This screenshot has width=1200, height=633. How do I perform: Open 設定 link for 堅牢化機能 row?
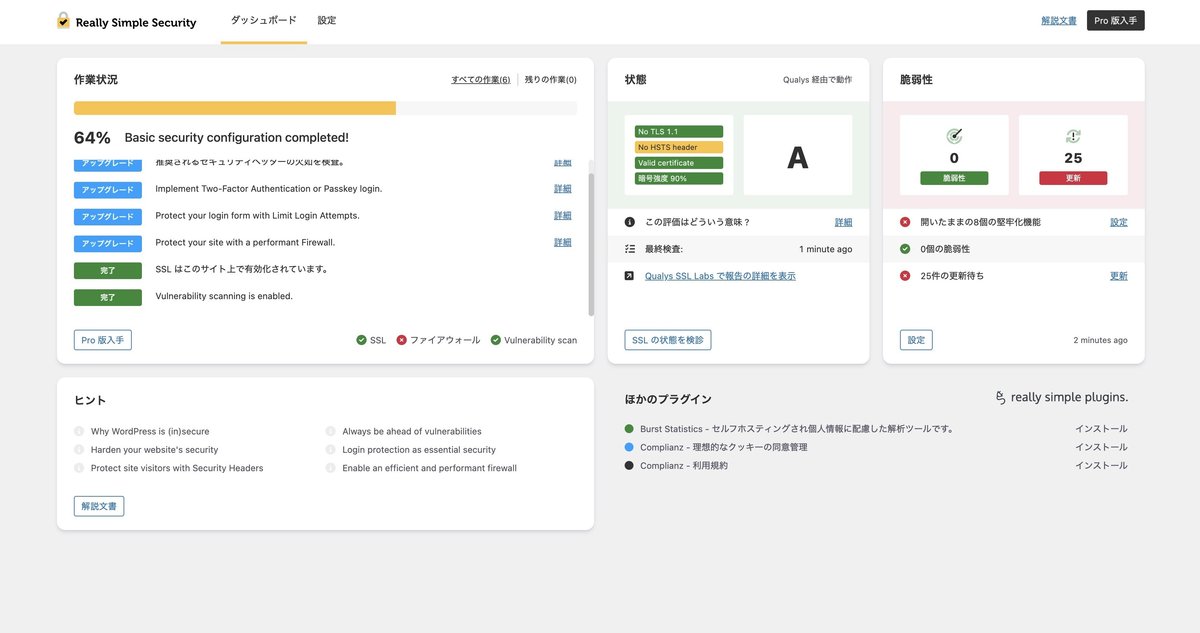[x=1119, y=222]
